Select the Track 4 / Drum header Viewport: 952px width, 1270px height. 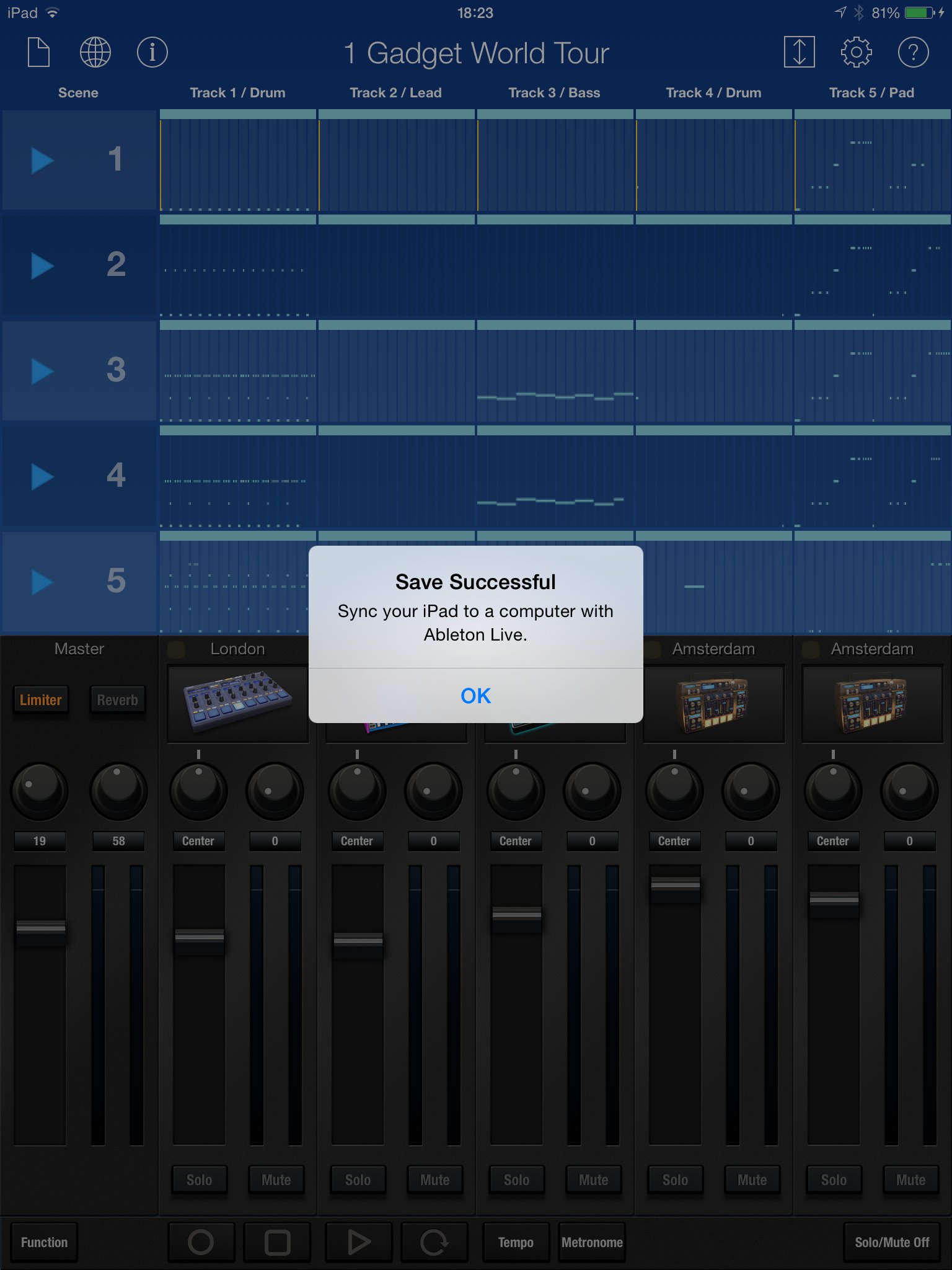tap(713, 93)
